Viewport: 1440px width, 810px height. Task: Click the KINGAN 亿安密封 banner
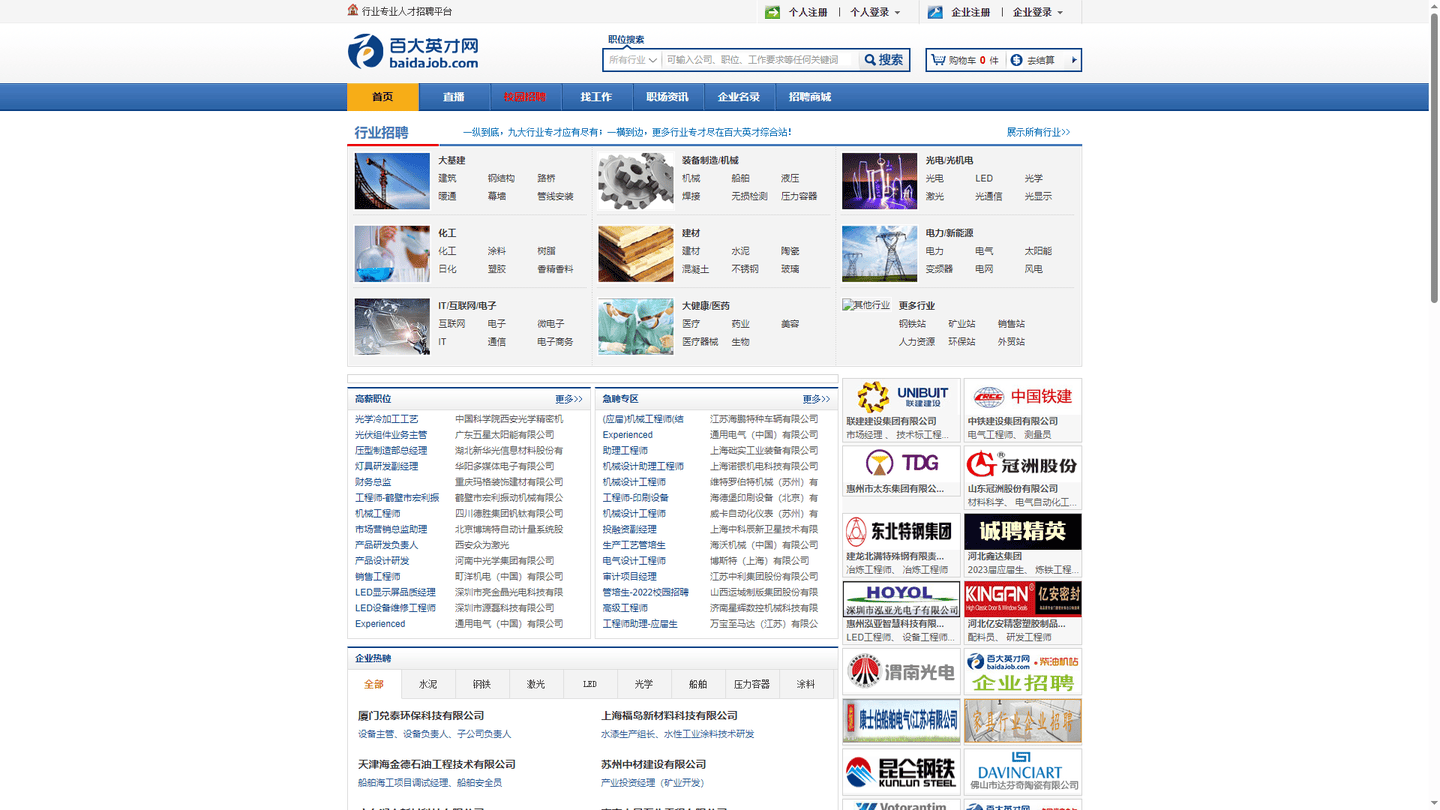click(x=1023, y=599)
